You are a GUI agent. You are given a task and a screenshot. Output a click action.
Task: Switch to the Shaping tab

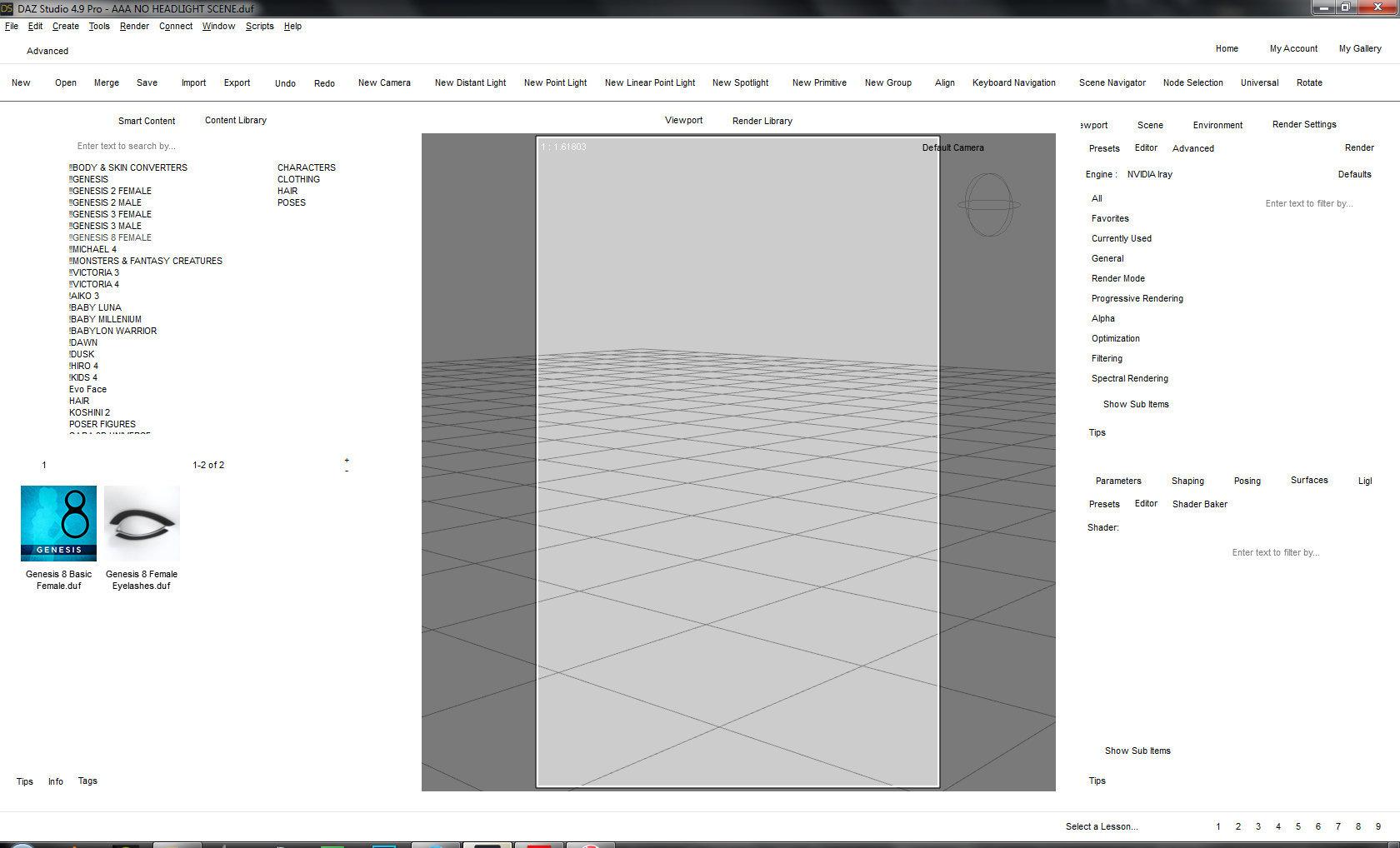pyautogui.click(x=1187, y=481)
